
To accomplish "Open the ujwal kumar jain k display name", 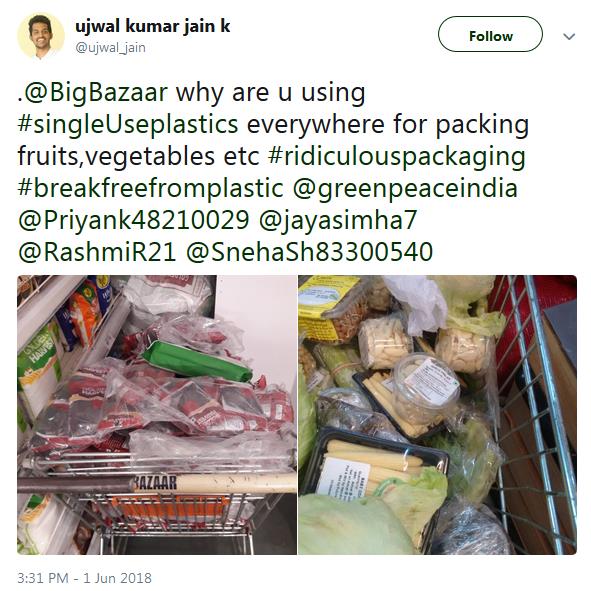I will click(x=152, y=27).
